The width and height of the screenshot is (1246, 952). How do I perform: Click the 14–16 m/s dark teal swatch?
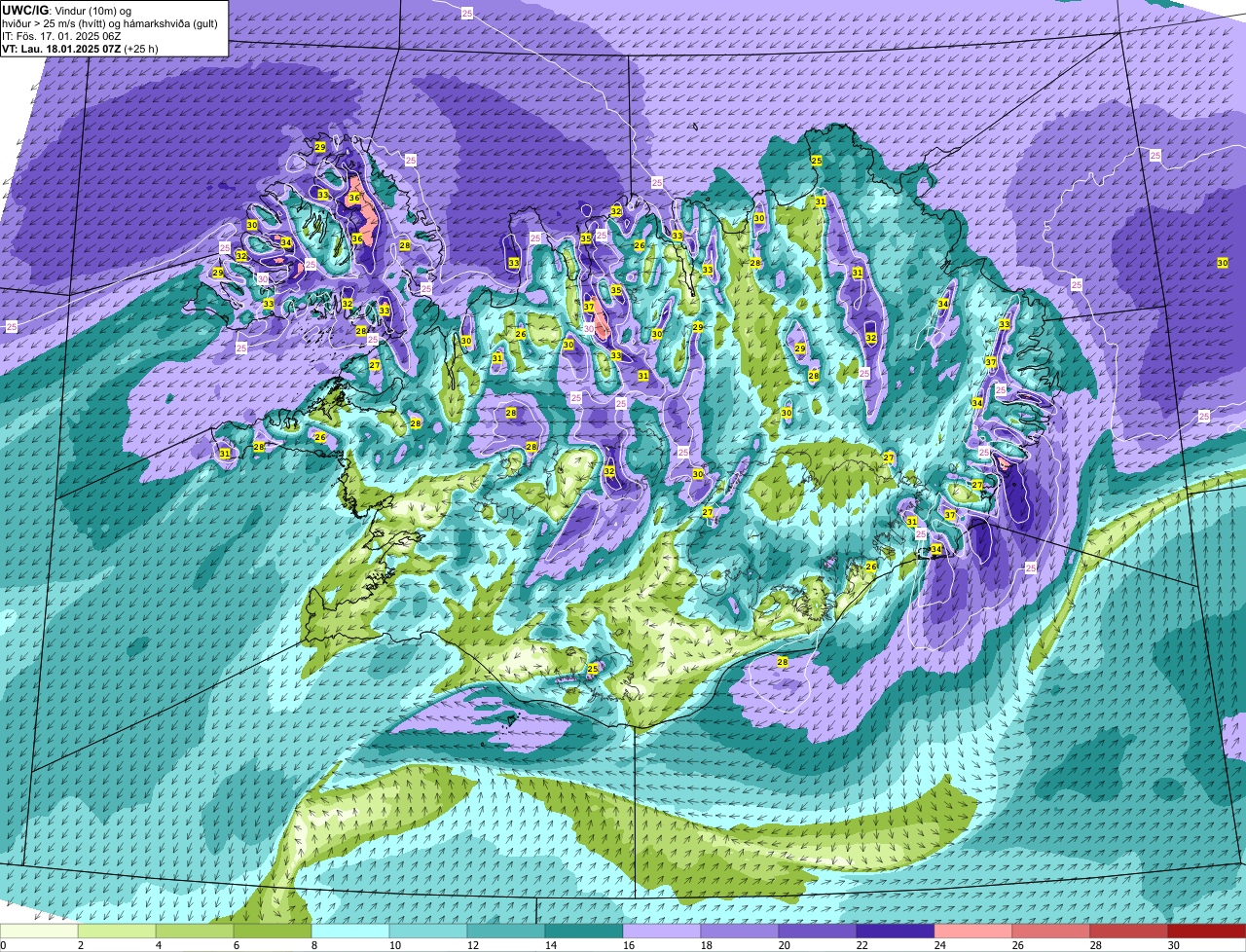pyautogui.click(x=584, y=931)
